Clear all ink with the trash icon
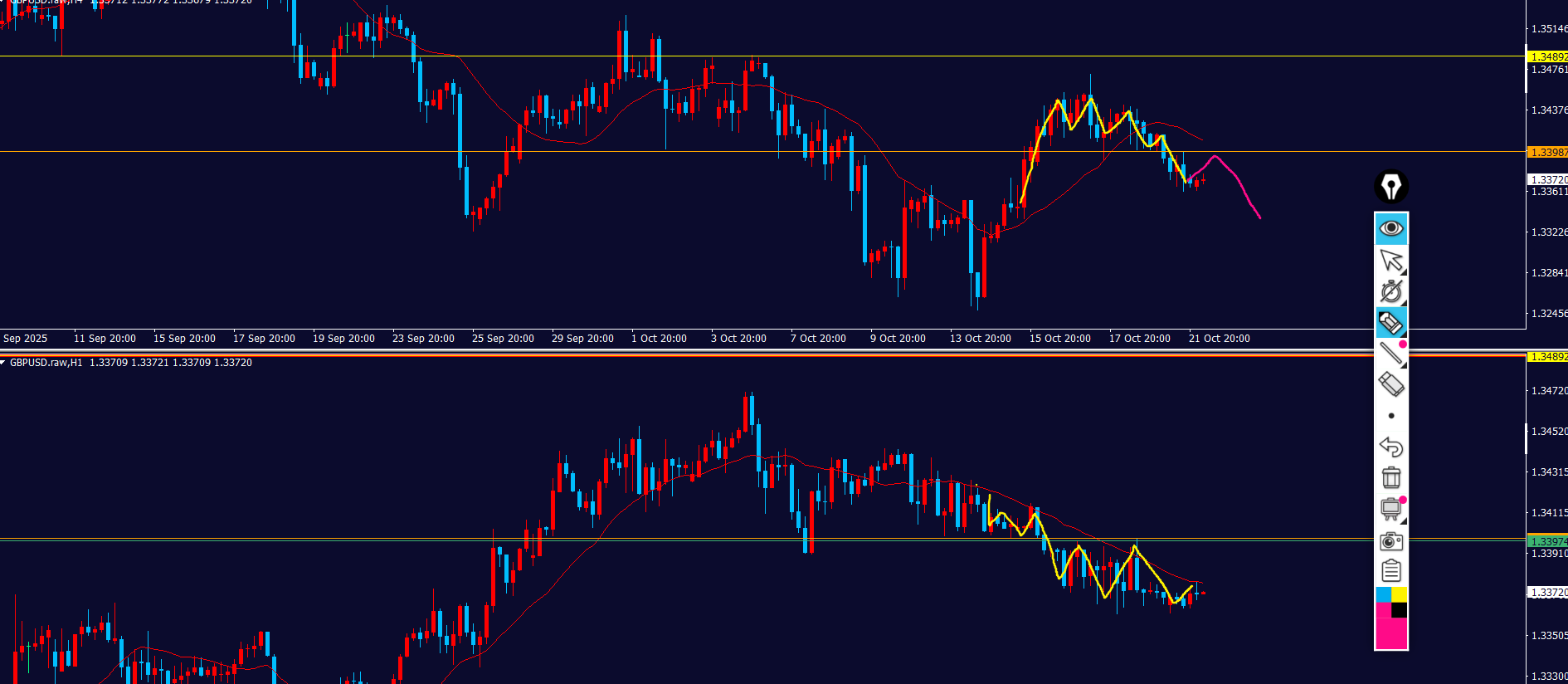The image size is (1568, 684). 1391,478
